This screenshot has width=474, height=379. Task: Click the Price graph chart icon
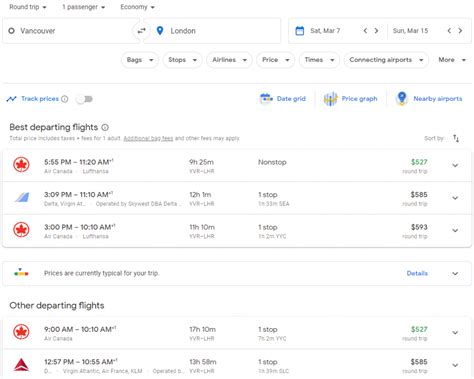pyautogui.click(x=331, y=99)
